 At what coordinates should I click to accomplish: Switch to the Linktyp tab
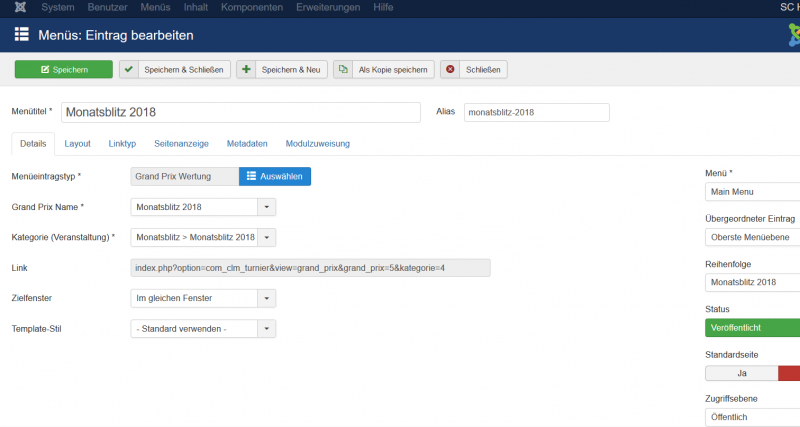pos(122,144)
